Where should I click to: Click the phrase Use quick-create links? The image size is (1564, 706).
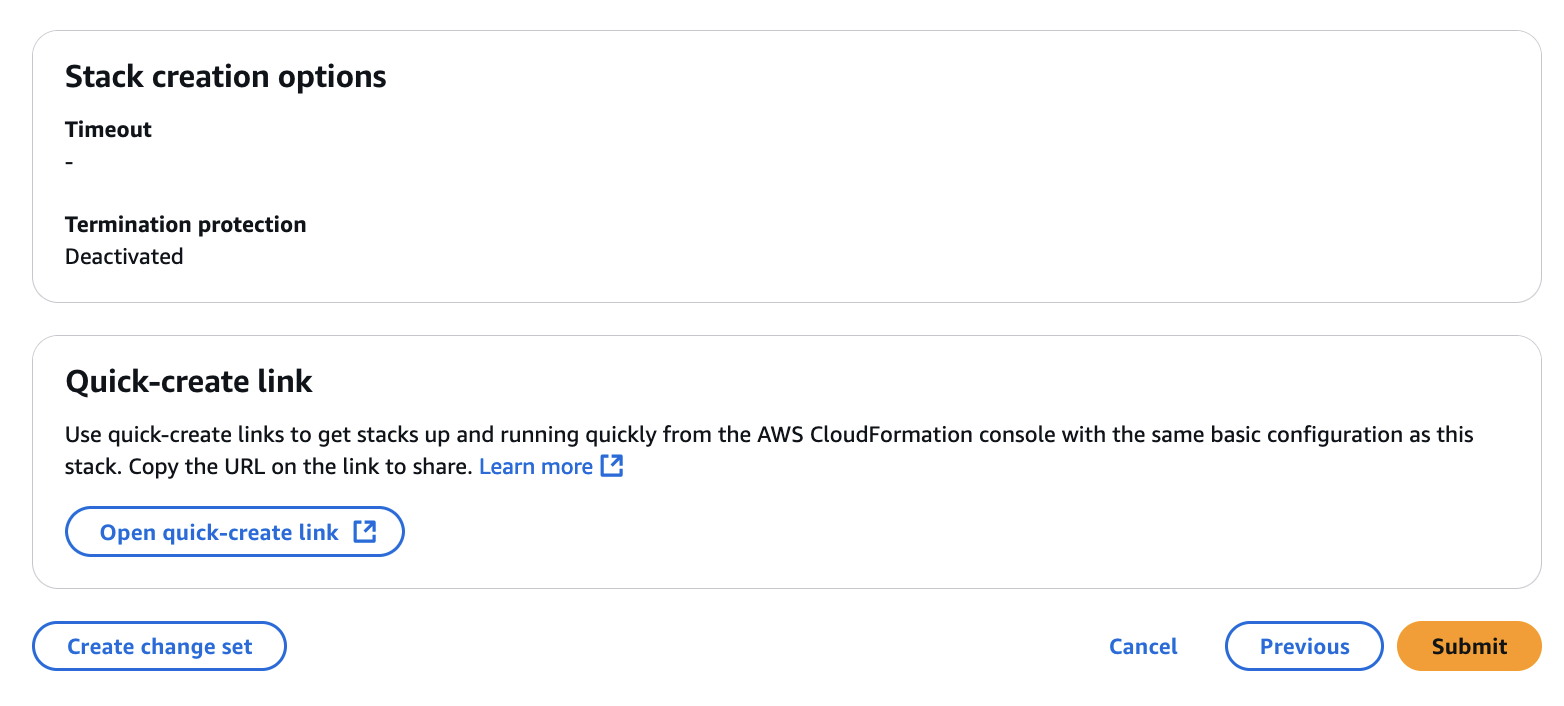(170, 436)
